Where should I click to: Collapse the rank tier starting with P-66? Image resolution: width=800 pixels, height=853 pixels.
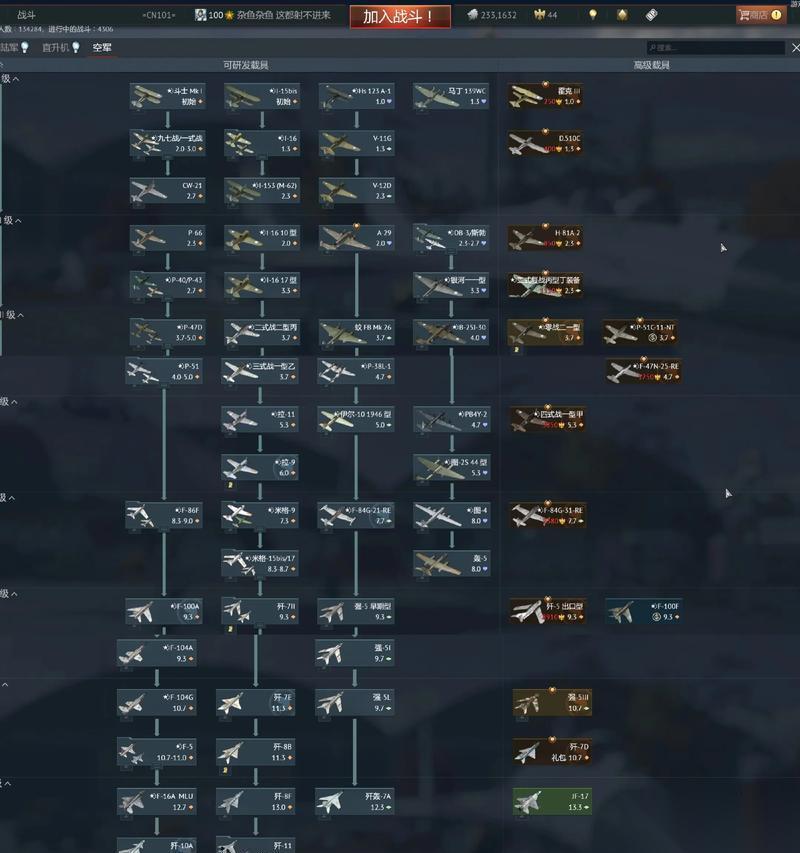point(12,220)
